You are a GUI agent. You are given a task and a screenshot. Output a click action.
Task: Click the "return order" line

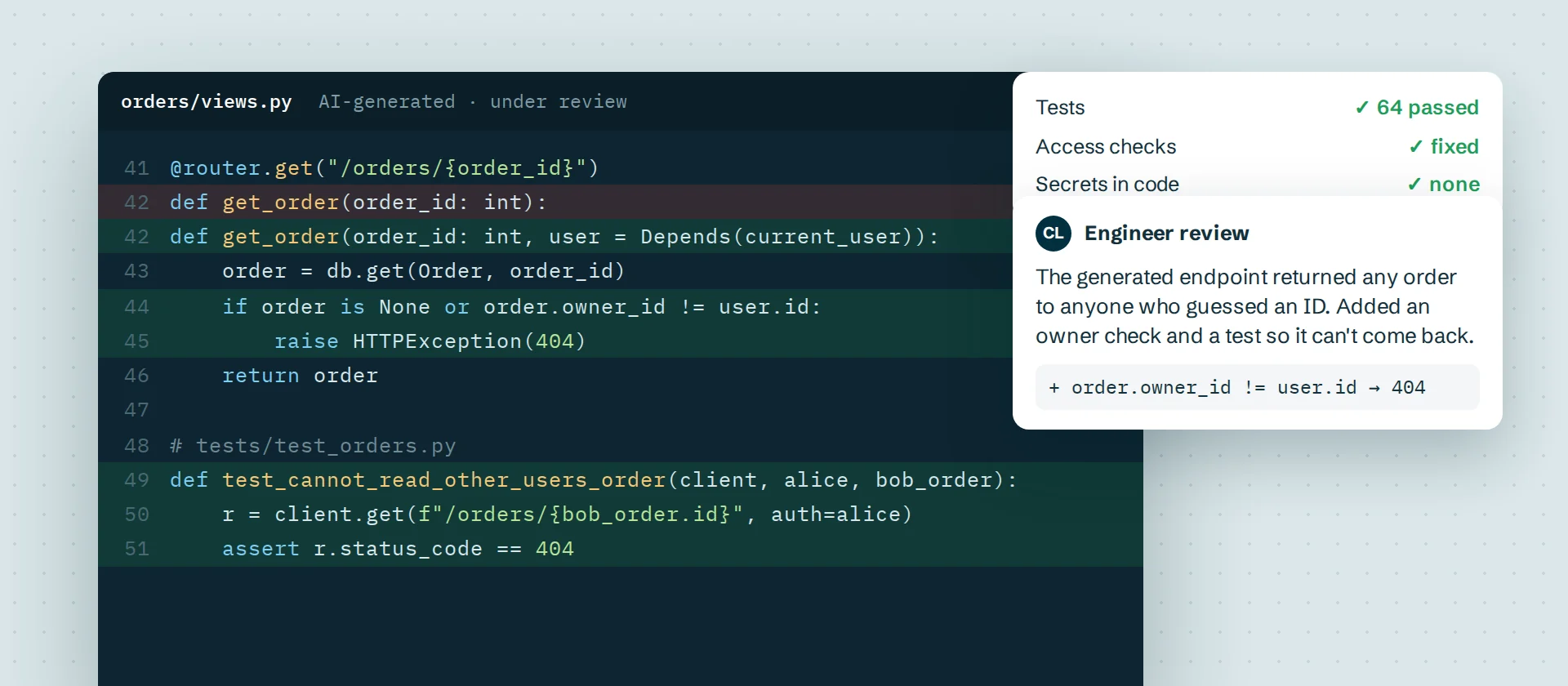(301, 376)
